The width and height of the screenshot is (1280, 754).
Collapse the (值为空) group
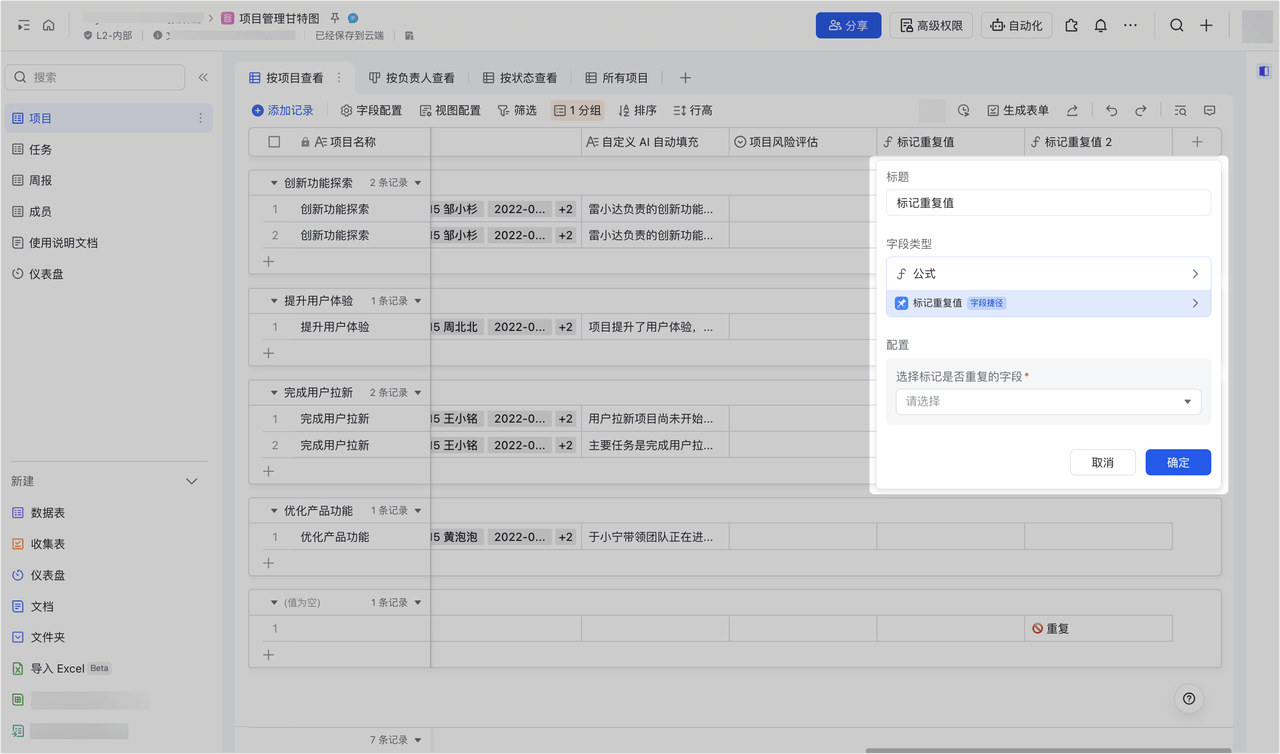274,603
